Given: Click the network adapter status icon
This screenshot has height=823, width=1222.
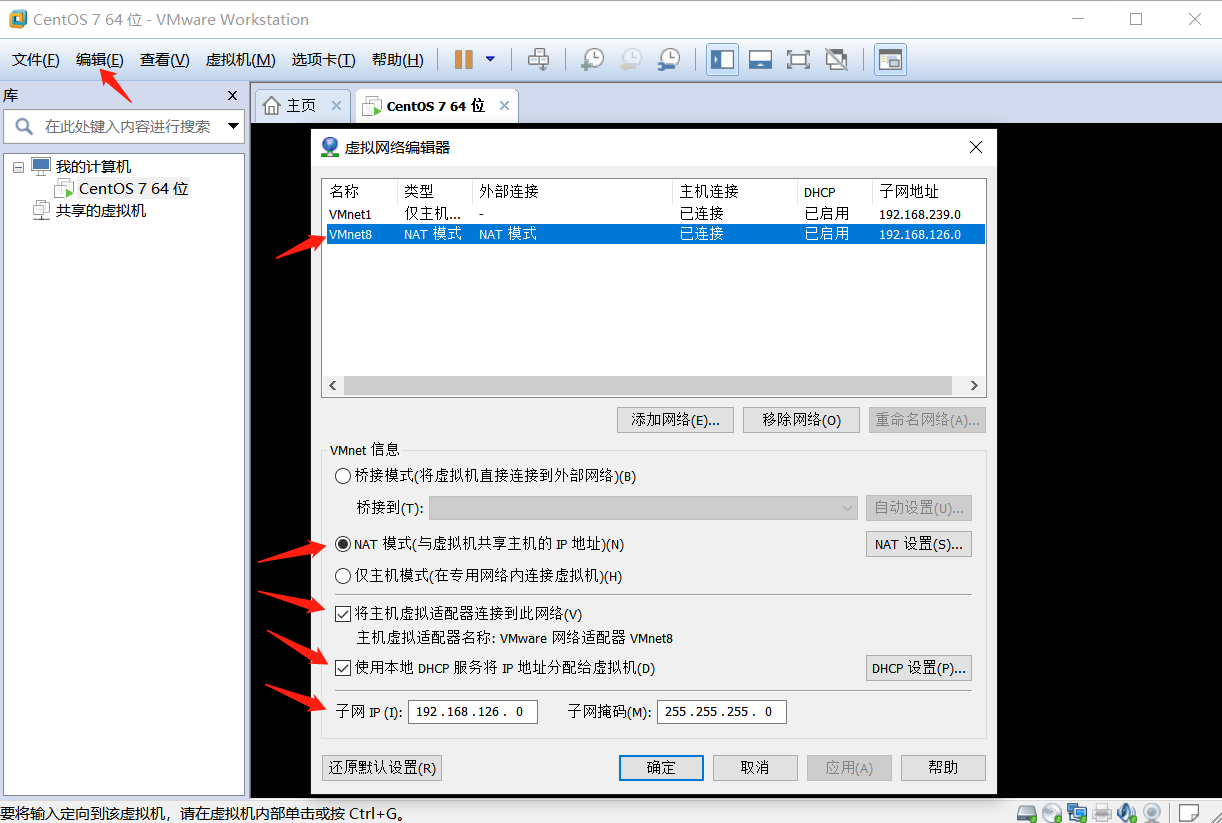Looking at the screenshot, I should tap(1077, 812).
